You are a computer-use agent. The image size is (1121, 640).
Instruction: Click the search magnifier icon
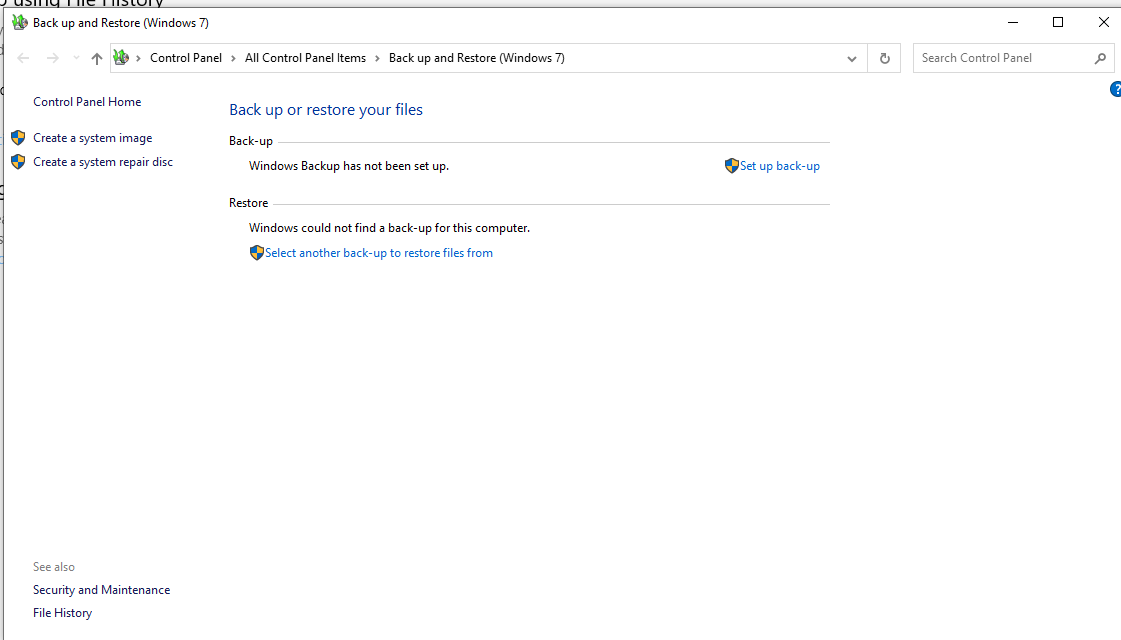click(x=1100, y=59)
